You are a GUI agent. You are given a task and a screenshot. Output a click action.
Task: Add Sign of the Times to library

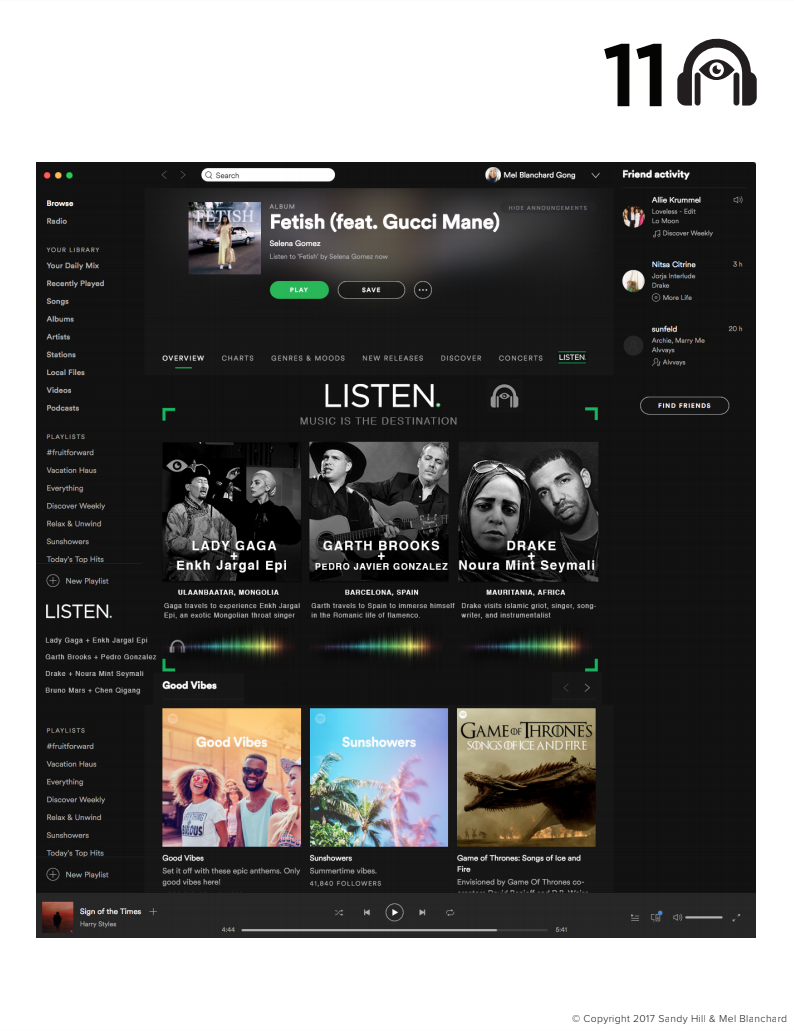pyautogui.click(x=153, y=911)
